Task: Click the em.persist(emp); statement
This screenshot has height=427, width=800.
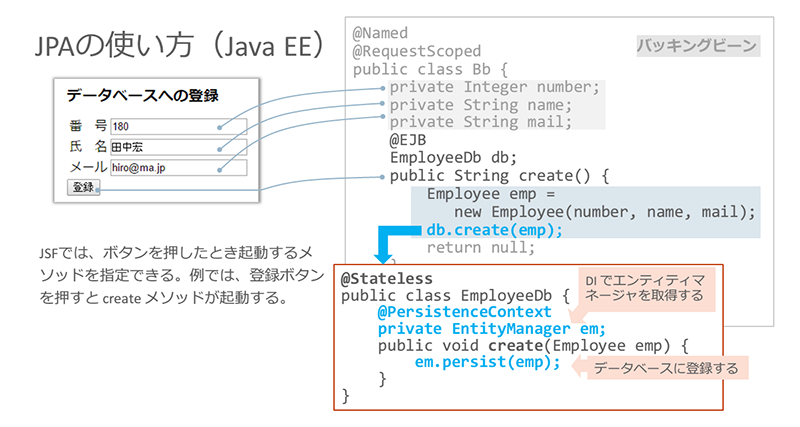Action: 488,362
